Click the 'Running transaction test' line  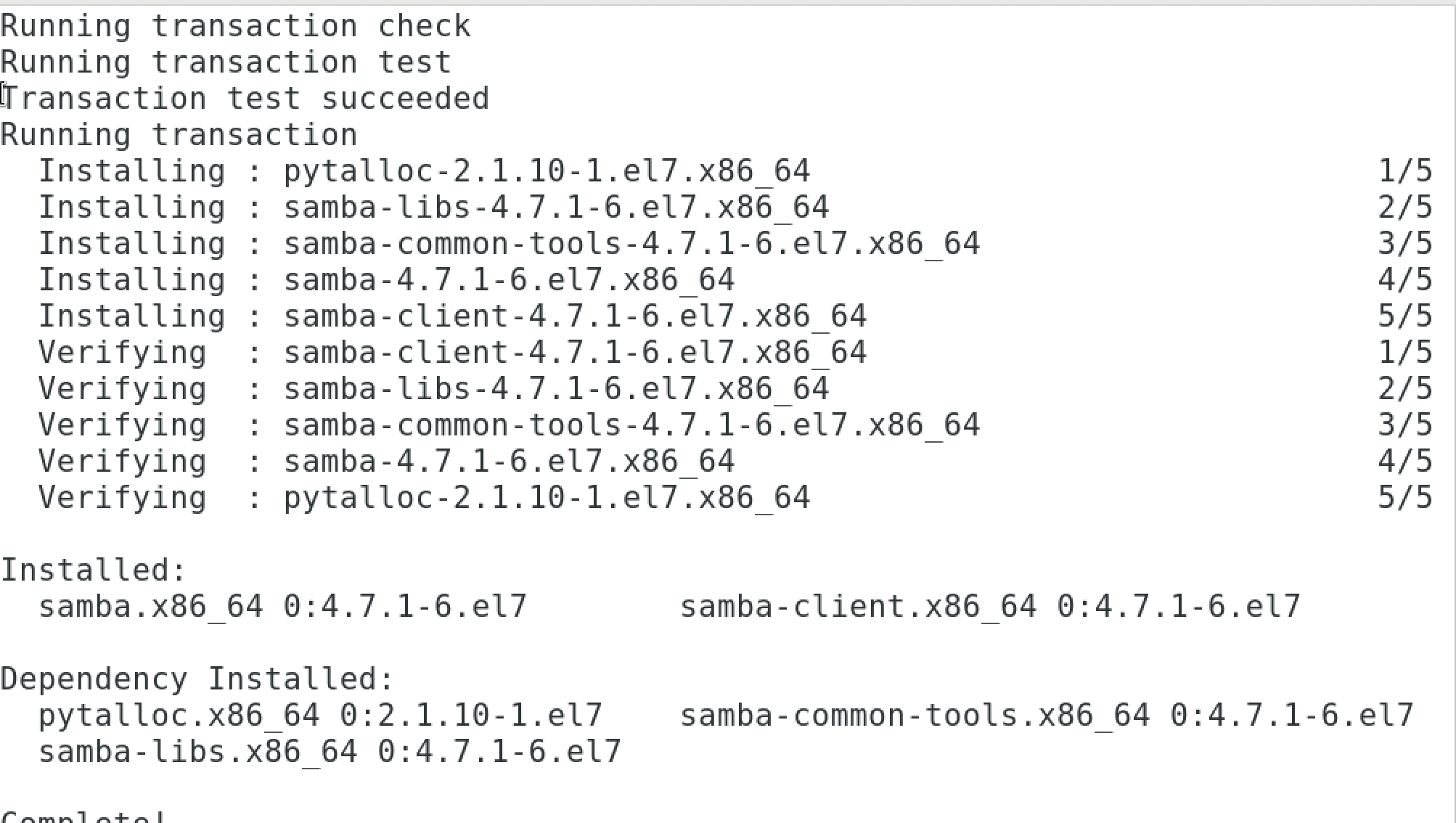(226, 62)
